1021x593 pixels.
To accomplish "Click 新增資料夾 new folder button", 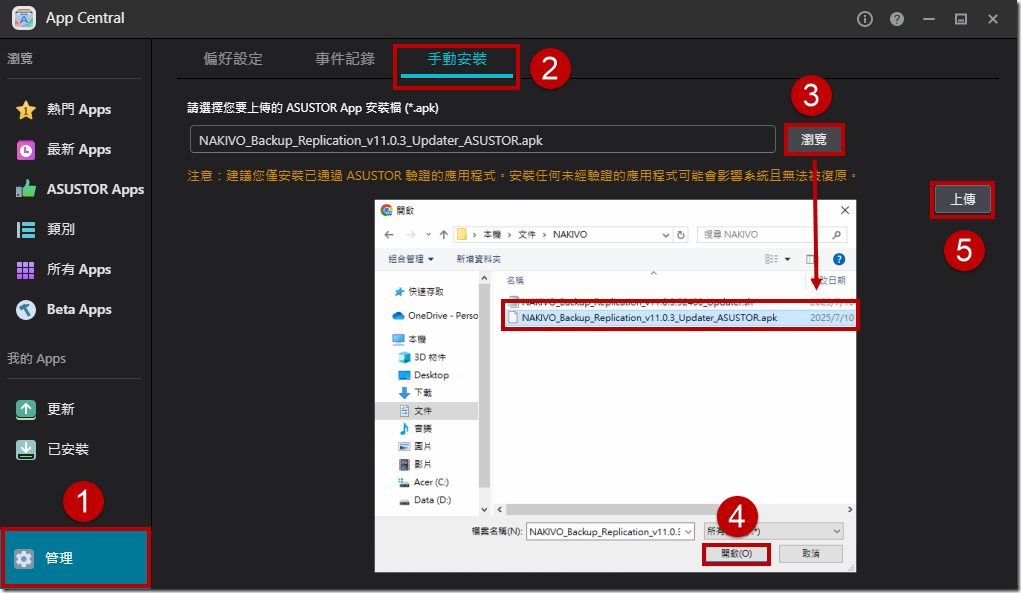I will [x=479, y=259].
